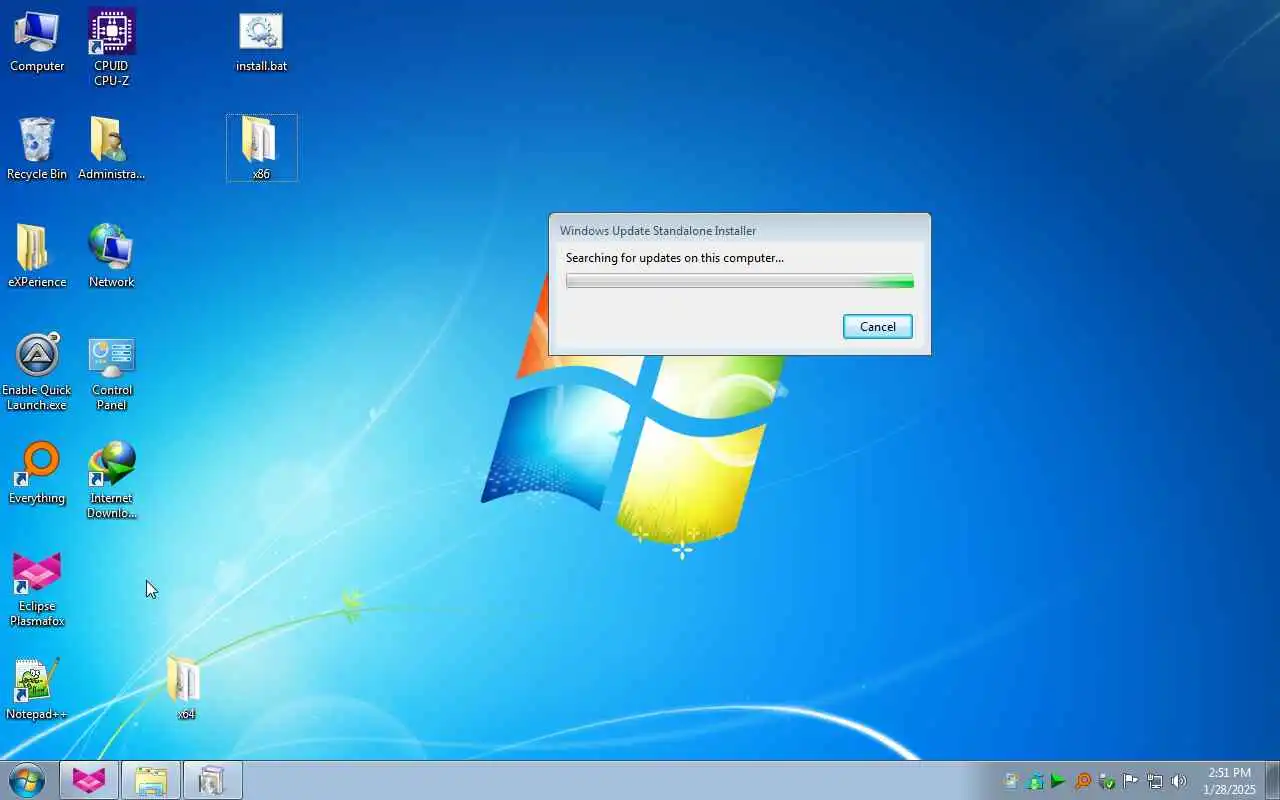The height and width of the screenshot is (800, 1280).
Task: Open the Windows Start menu
Action: click(27, 780)
